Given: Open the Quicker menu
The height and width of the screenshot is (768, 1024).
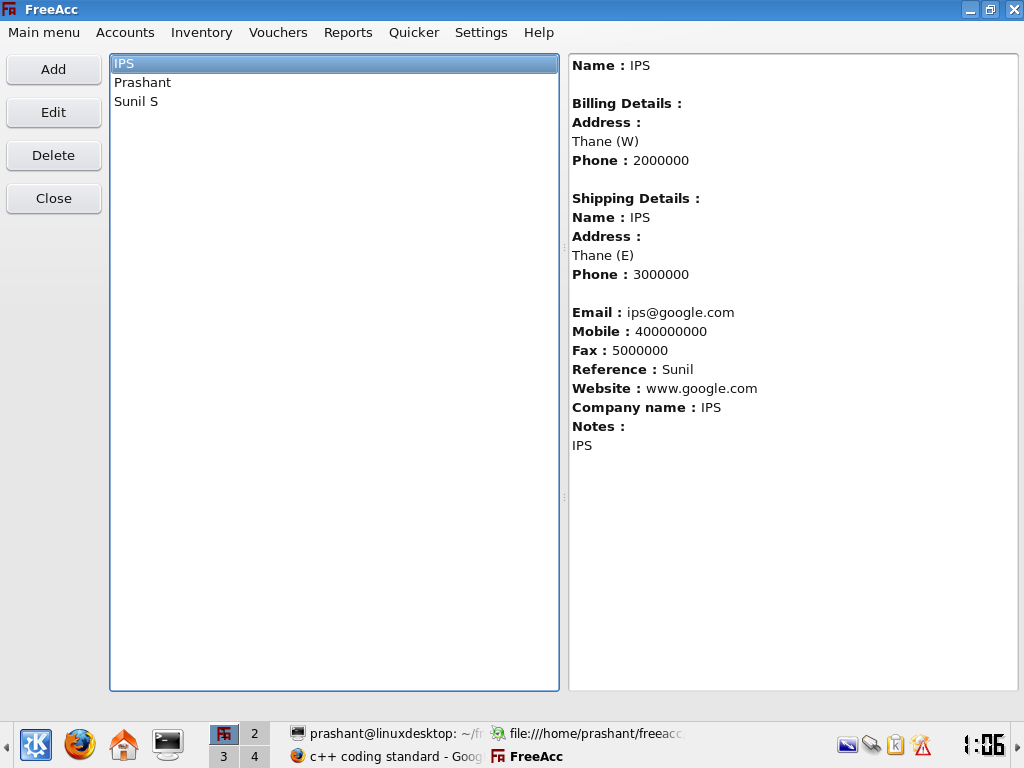Looking at the screenshot, I should 414,33.
